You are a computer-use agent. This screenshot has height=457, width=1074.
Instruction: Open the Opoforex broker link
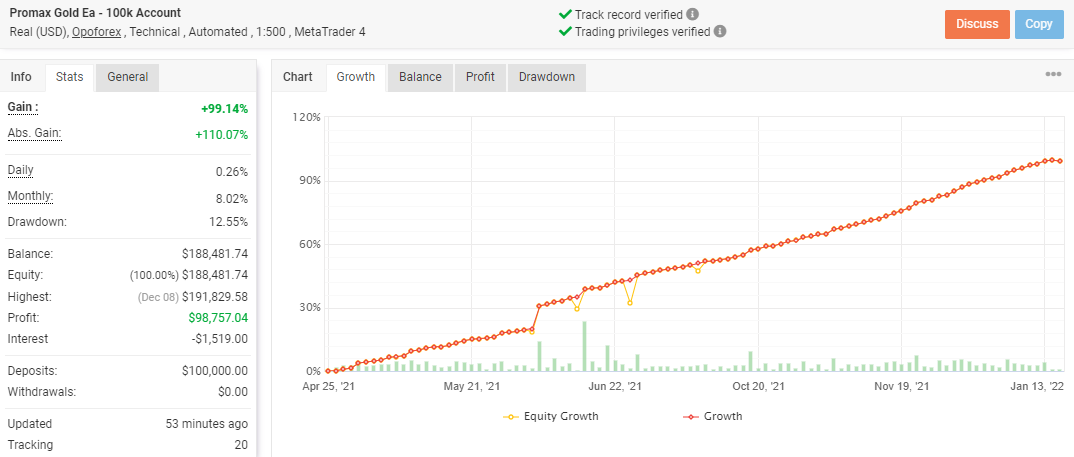[x=97, y=32]
